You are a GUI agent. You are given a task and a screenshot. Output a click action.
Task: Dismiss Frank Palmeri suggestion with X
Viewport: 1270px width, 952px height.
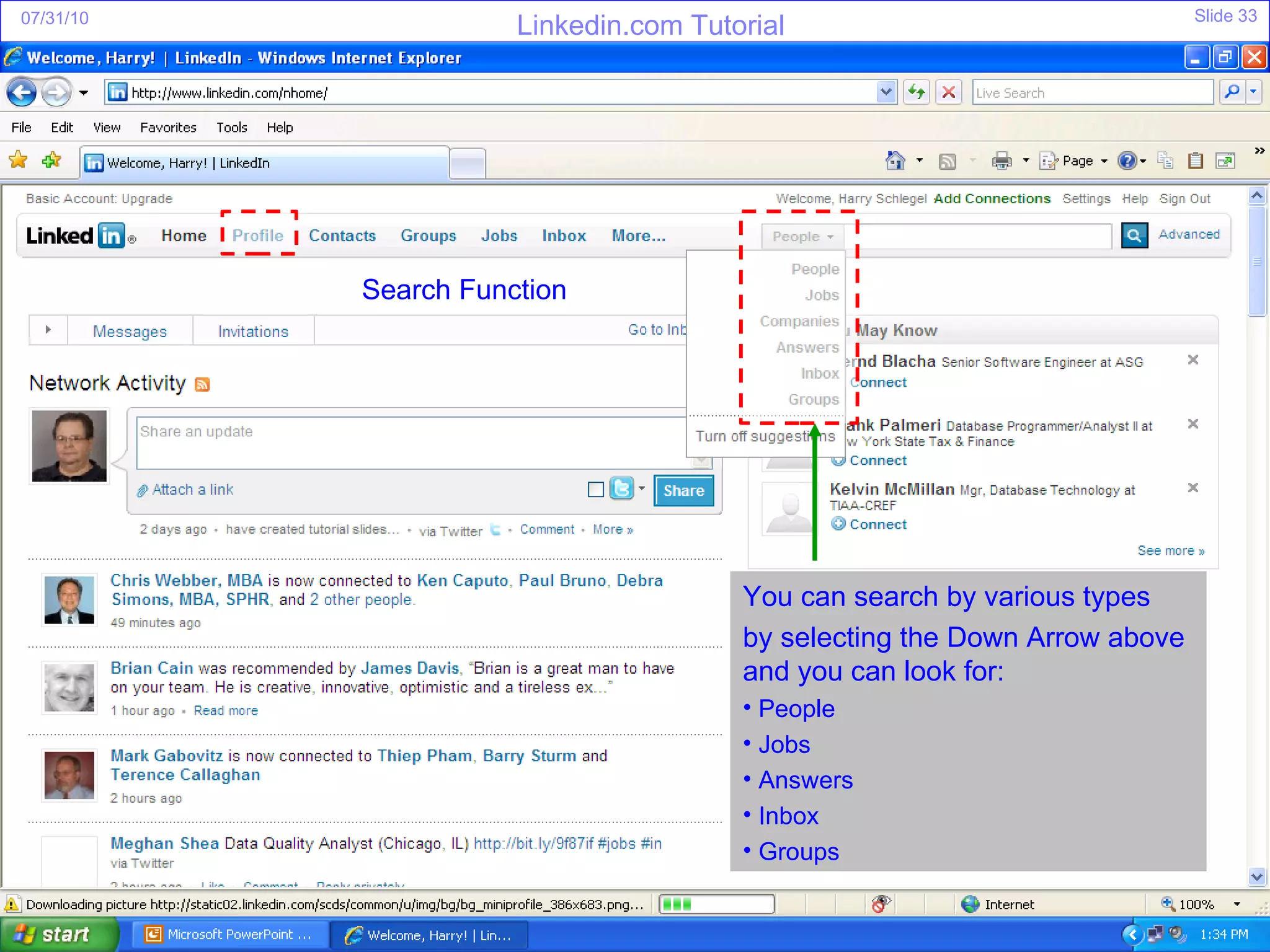(1192, 424)
